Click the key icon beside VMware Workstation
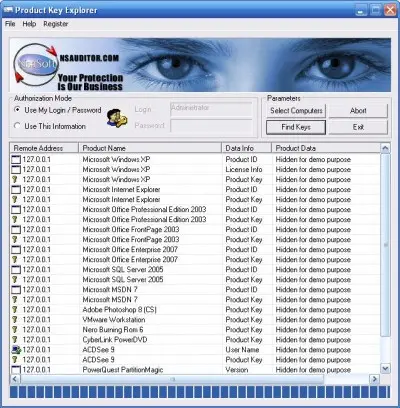The width and height of the screenshot is (400, 408). 15,320
